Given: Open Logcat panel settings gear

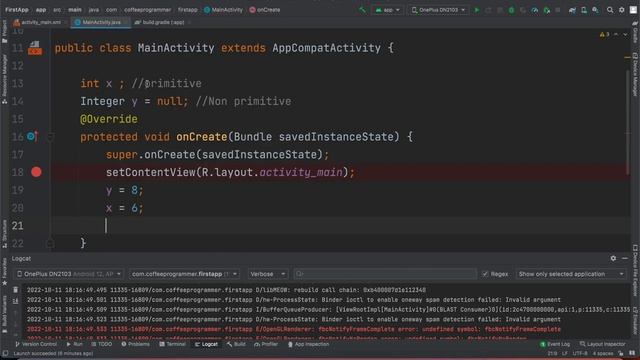Looking at the screenshot, I should point(613,258).
